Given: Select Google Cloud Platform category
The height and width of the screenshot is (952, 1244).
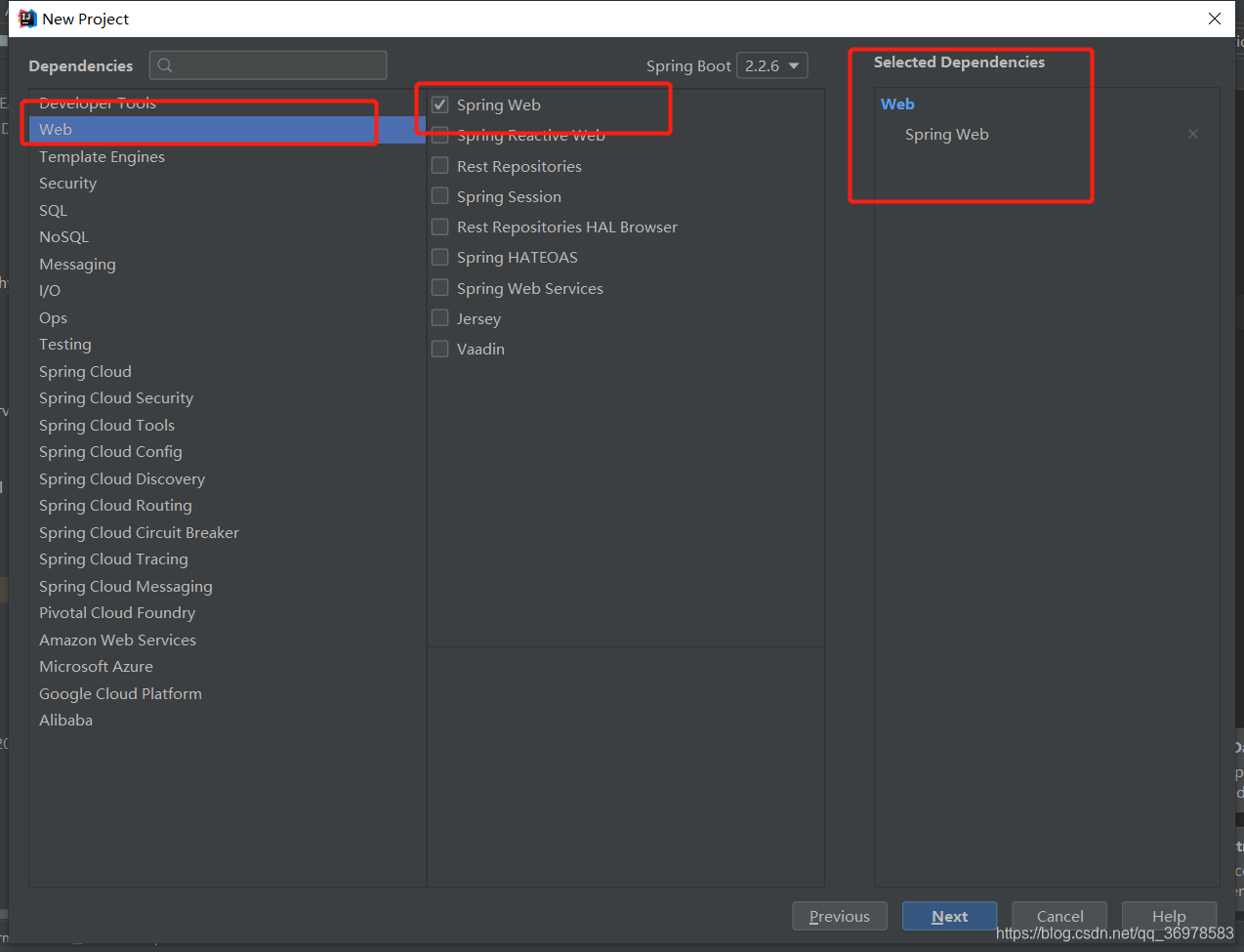Looking at the screenshot, I should click(228, 693).
